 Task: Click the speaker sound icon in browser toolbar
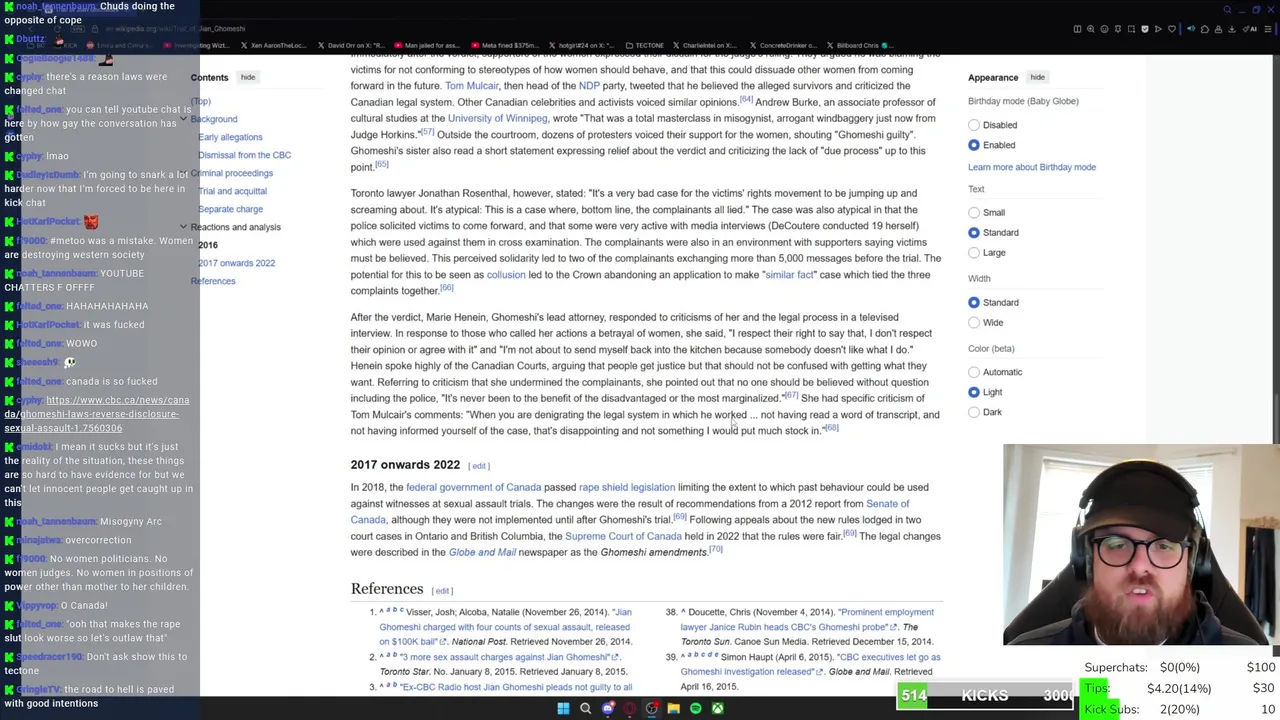pos(1191,29)
